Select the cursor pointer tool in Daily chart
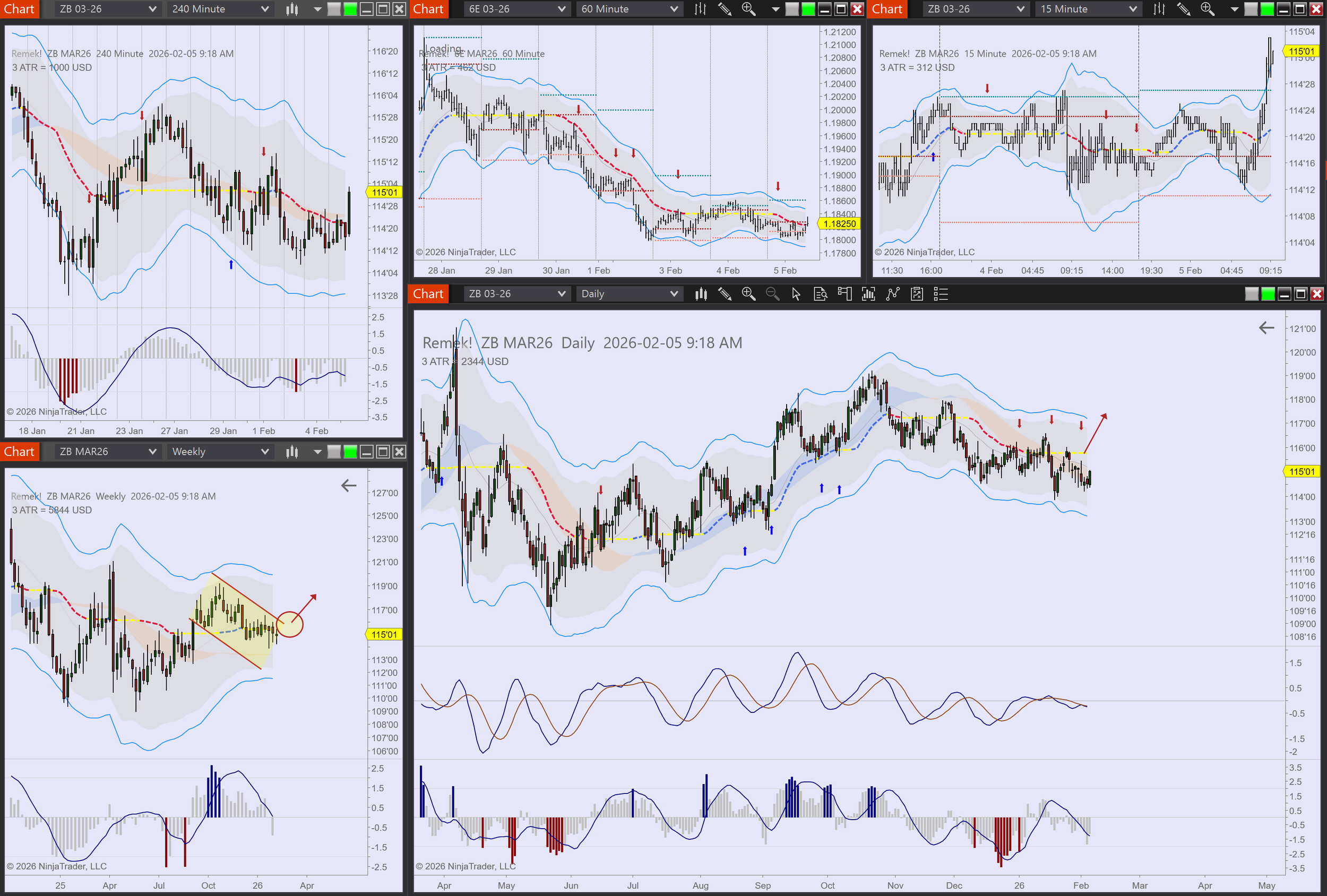This screenshot has width=1327, height=896. 796,294
